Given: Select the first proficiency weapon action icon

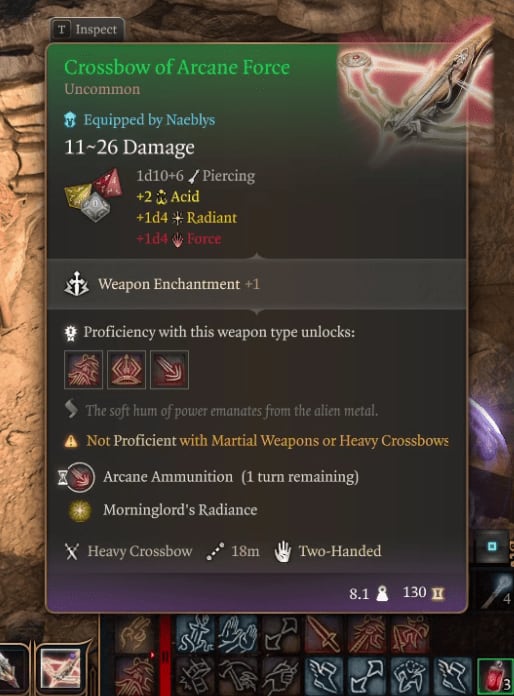Looking at the screenshot, I should pos(83,369).
